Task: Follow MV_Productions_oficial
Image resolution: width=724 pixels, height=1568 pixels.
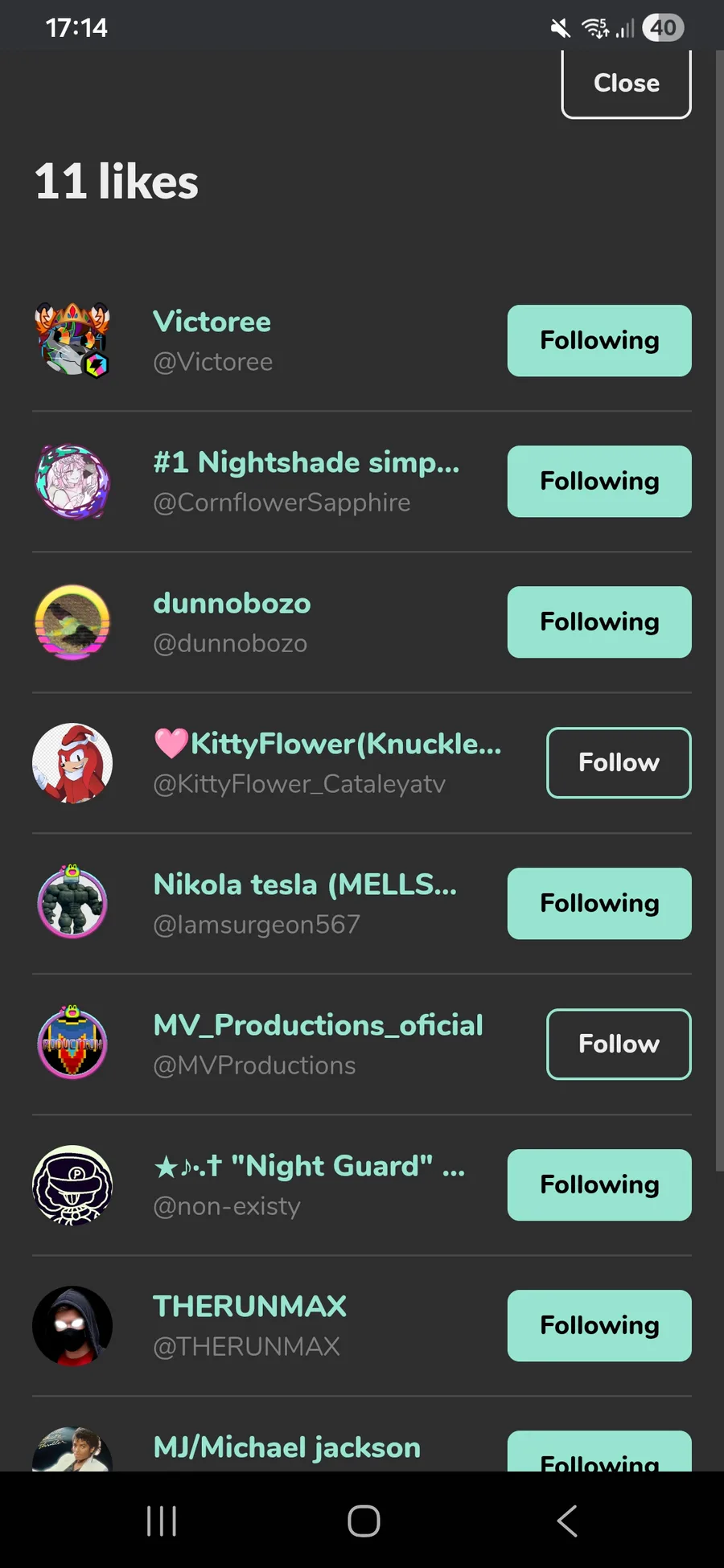Action: click(619, 1045)
